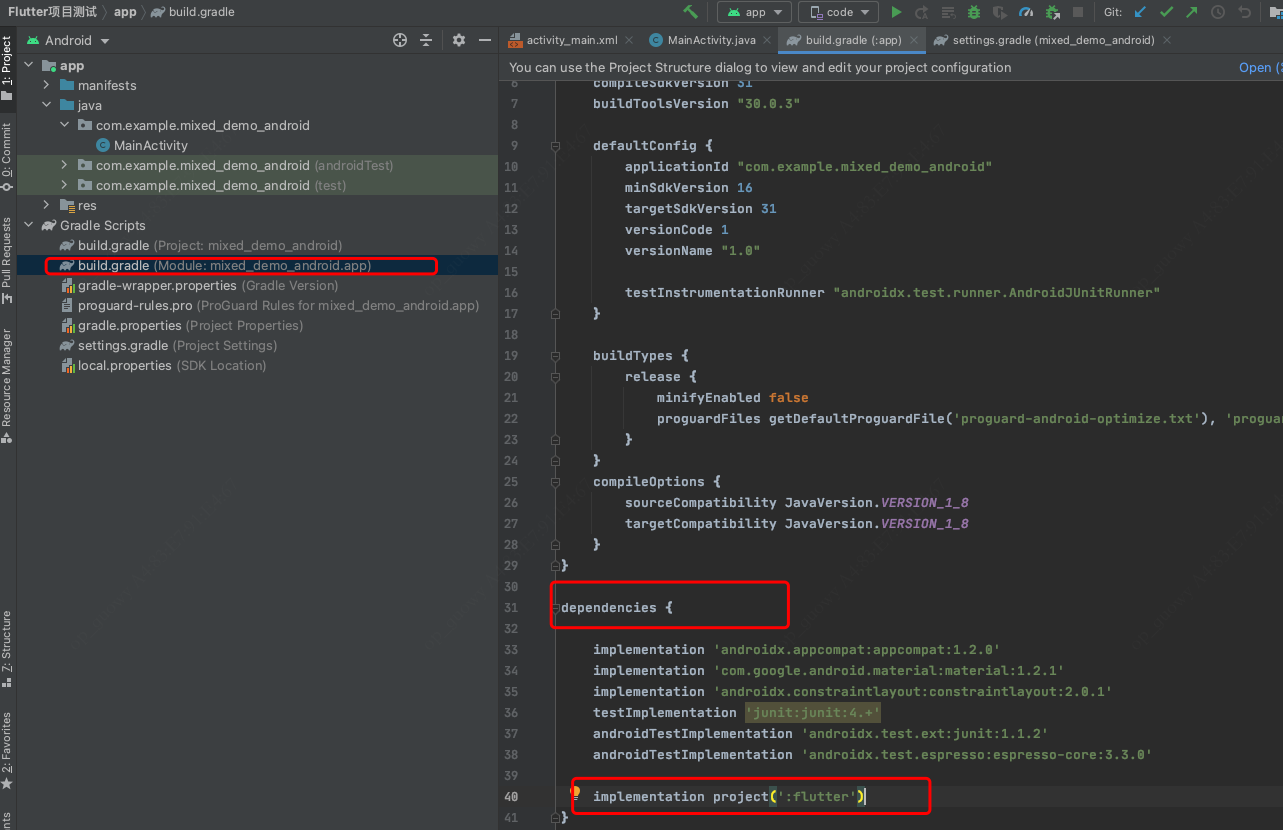Click Select Opened File crosshair icon

(400, 40)
